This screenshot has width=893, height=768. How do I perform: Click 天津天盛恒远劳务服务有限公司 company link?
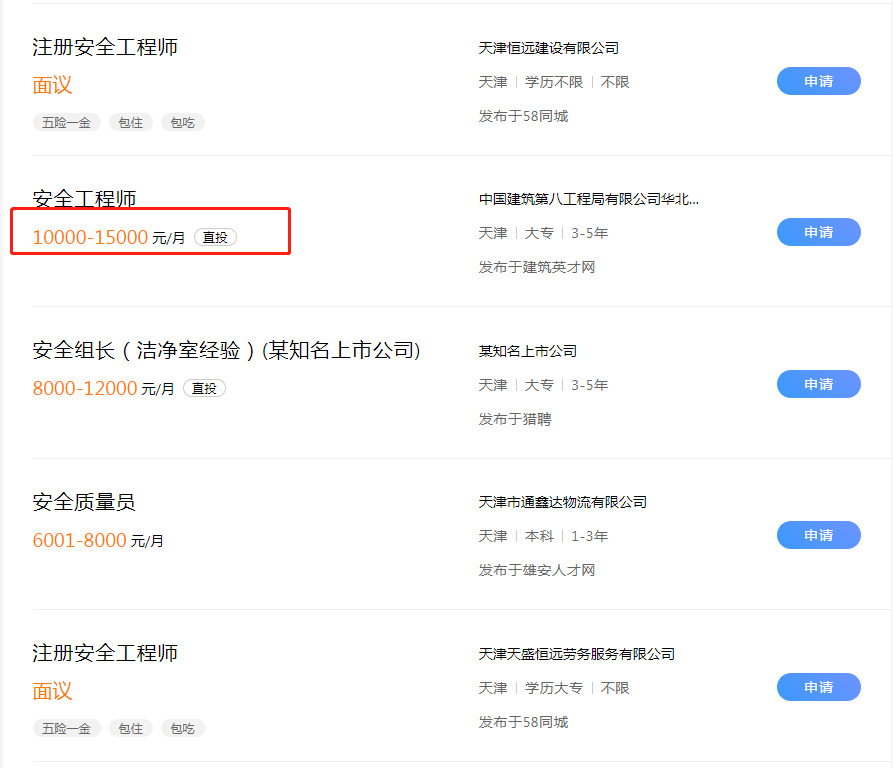click(577, 654)
